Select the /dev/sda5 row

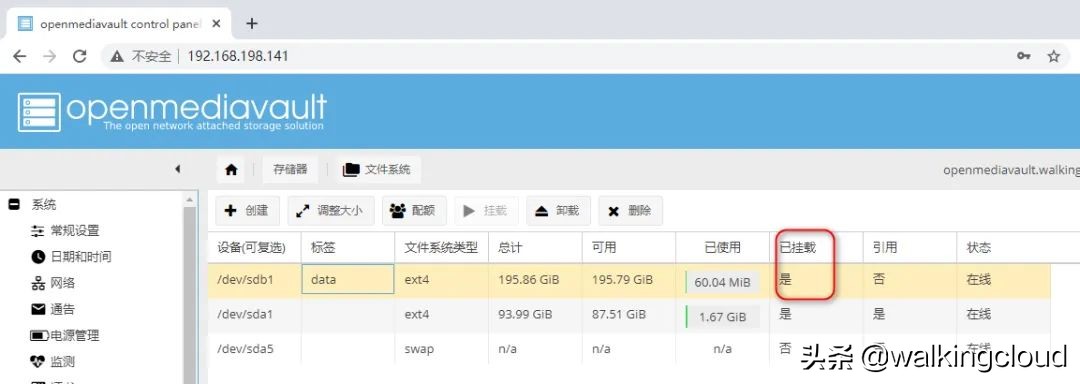tap(629, 349)
